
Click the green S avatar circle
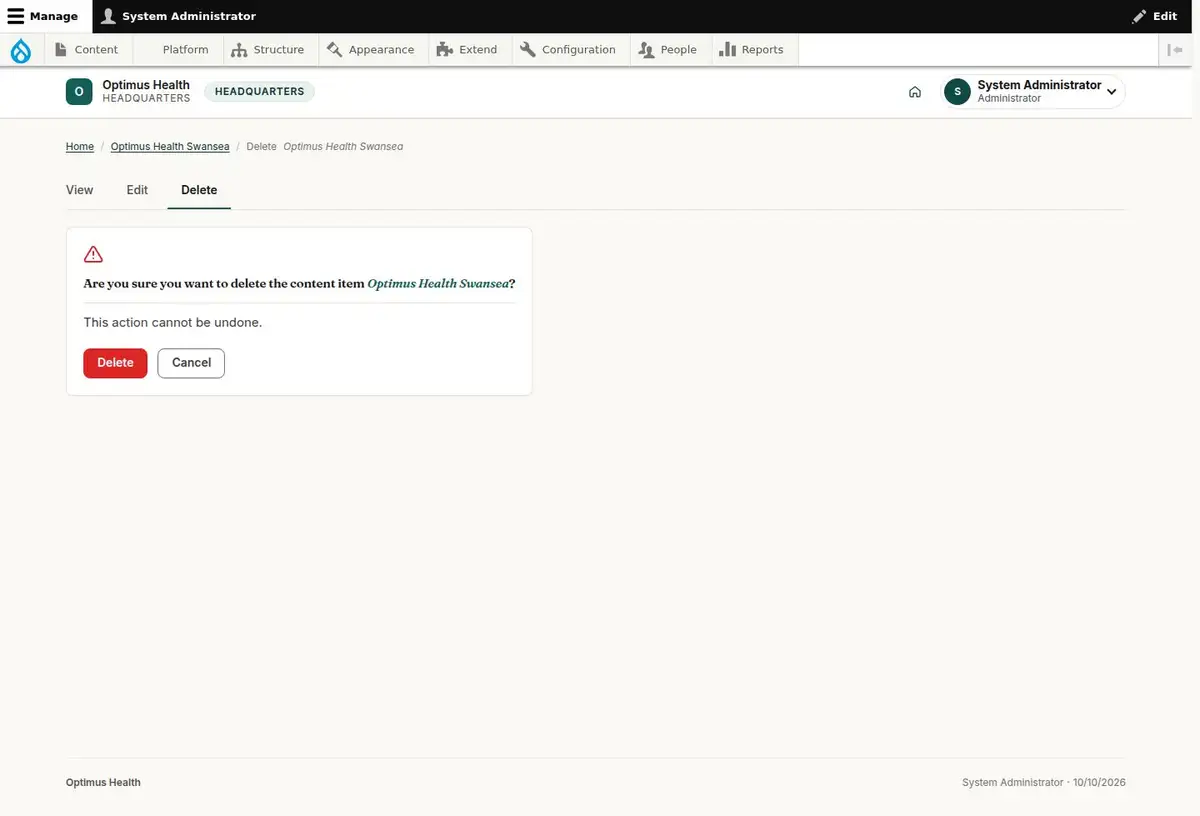(957, 92)
